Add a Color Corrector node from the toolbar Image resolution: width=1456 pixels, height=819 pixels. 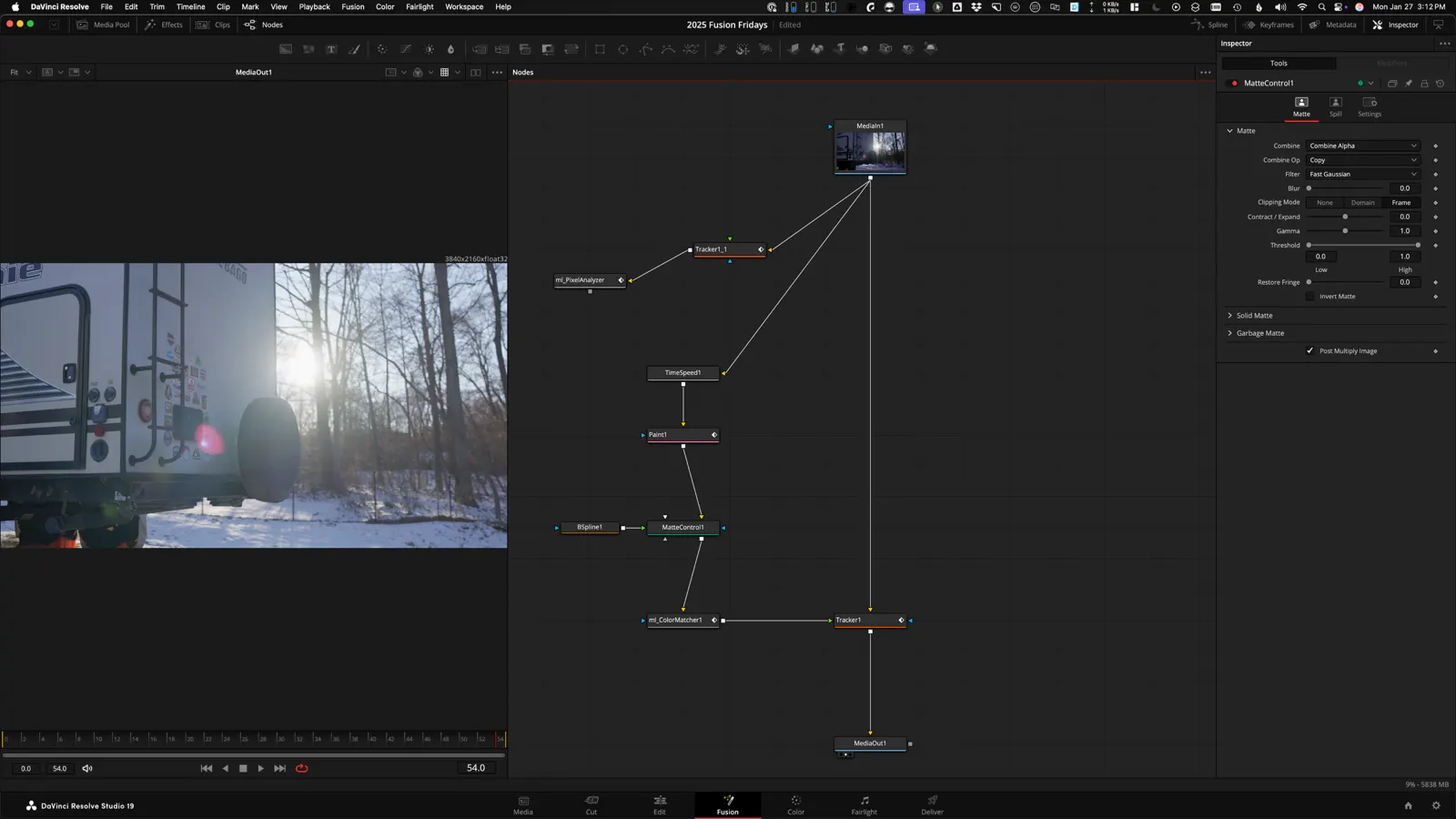(382, 49)
